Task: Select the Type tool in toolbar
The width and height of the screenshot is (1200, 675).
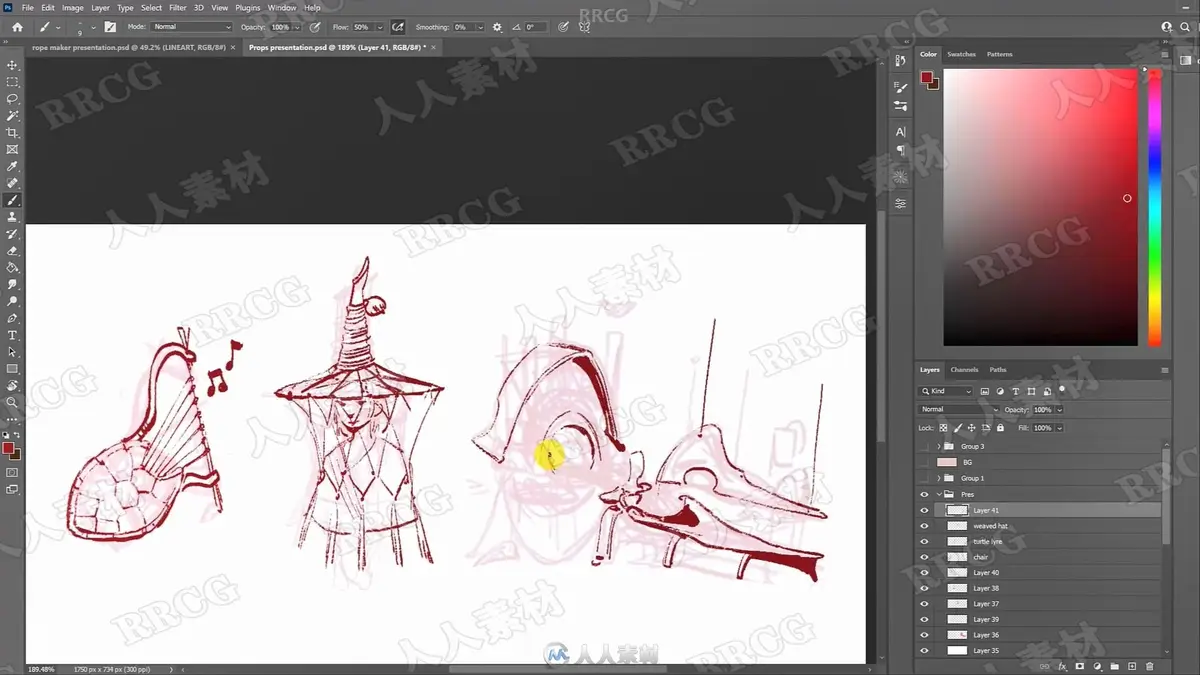Action: click(x=12, y=335)
